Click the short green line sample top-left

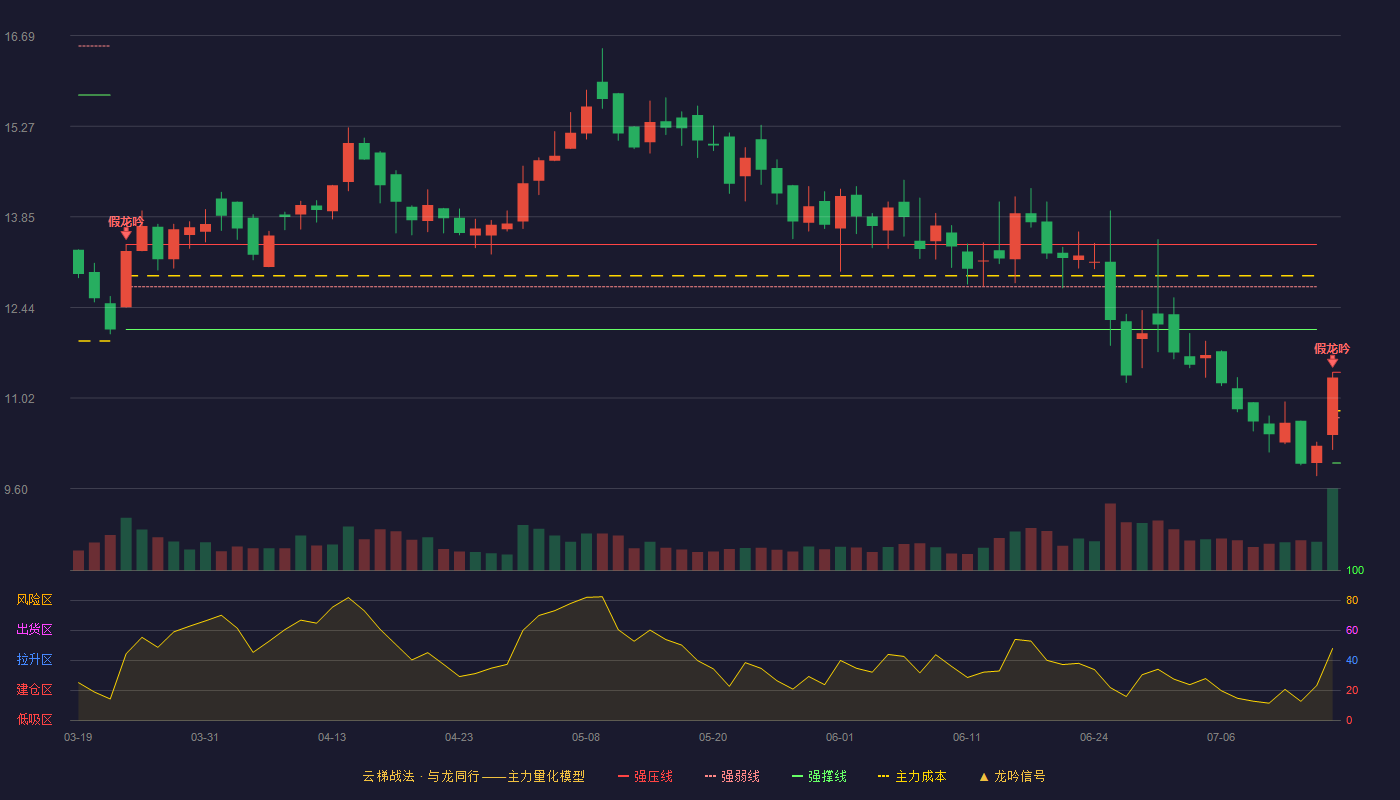click(x=94, y=95)
